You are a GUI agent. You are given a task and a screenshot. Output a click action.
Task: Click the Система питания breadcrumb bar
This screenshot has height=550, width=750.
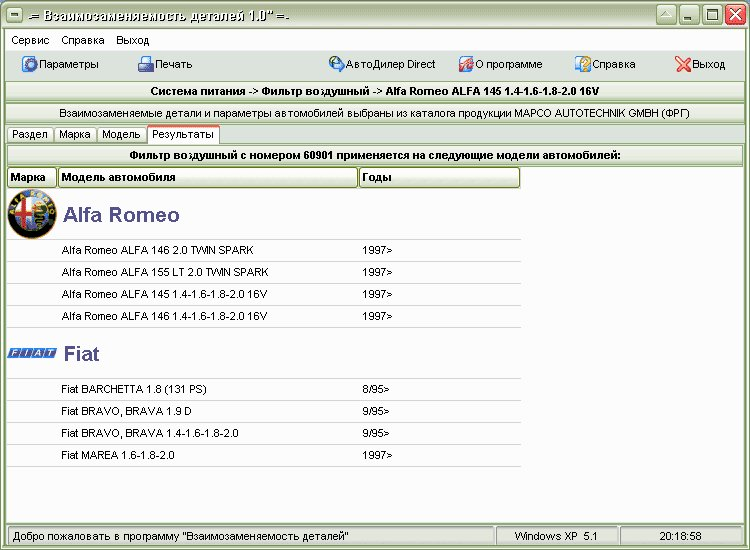(375, 91)
